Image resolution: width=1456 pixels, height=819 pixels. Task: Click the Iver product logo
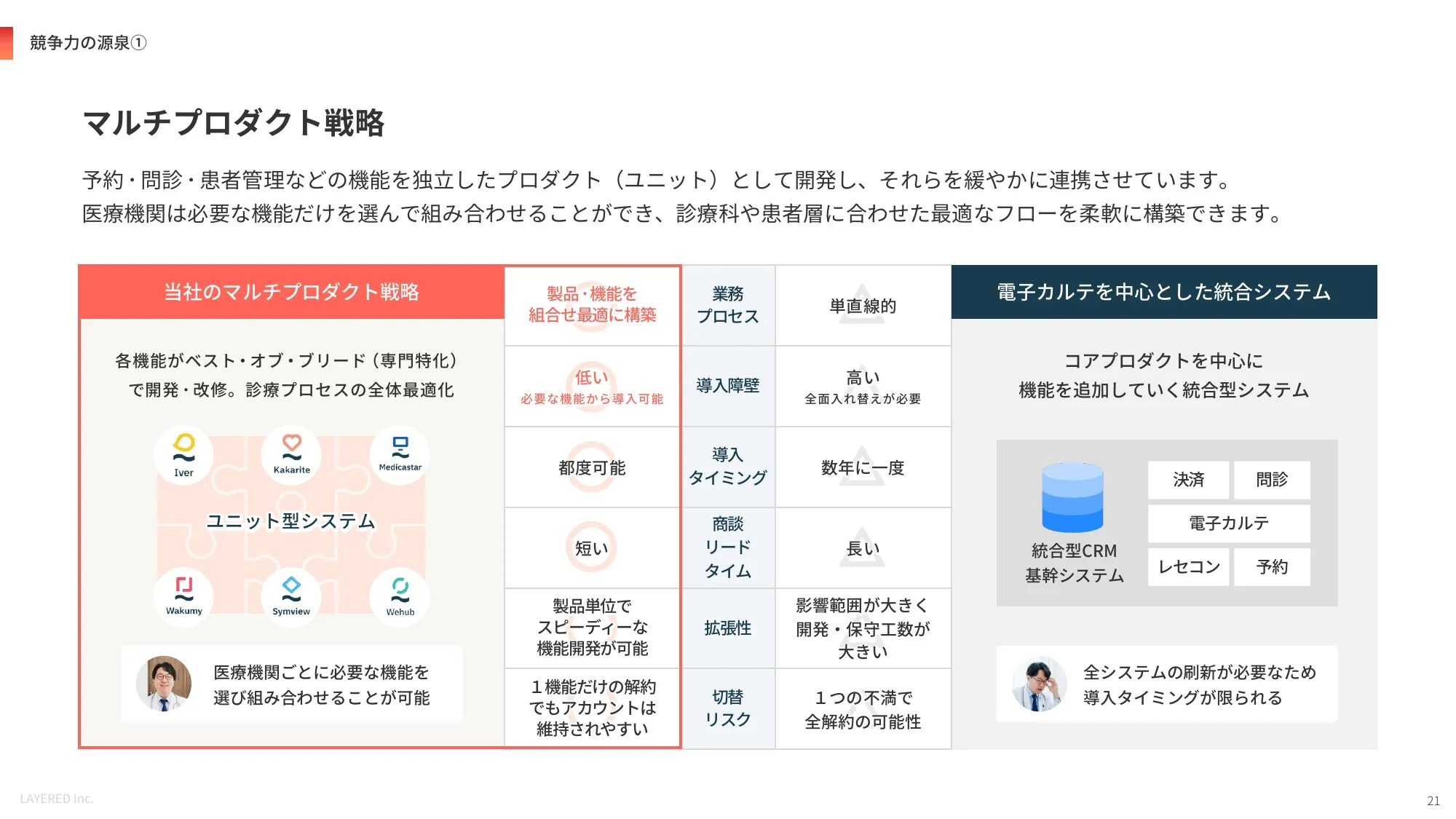click(183, 456)
